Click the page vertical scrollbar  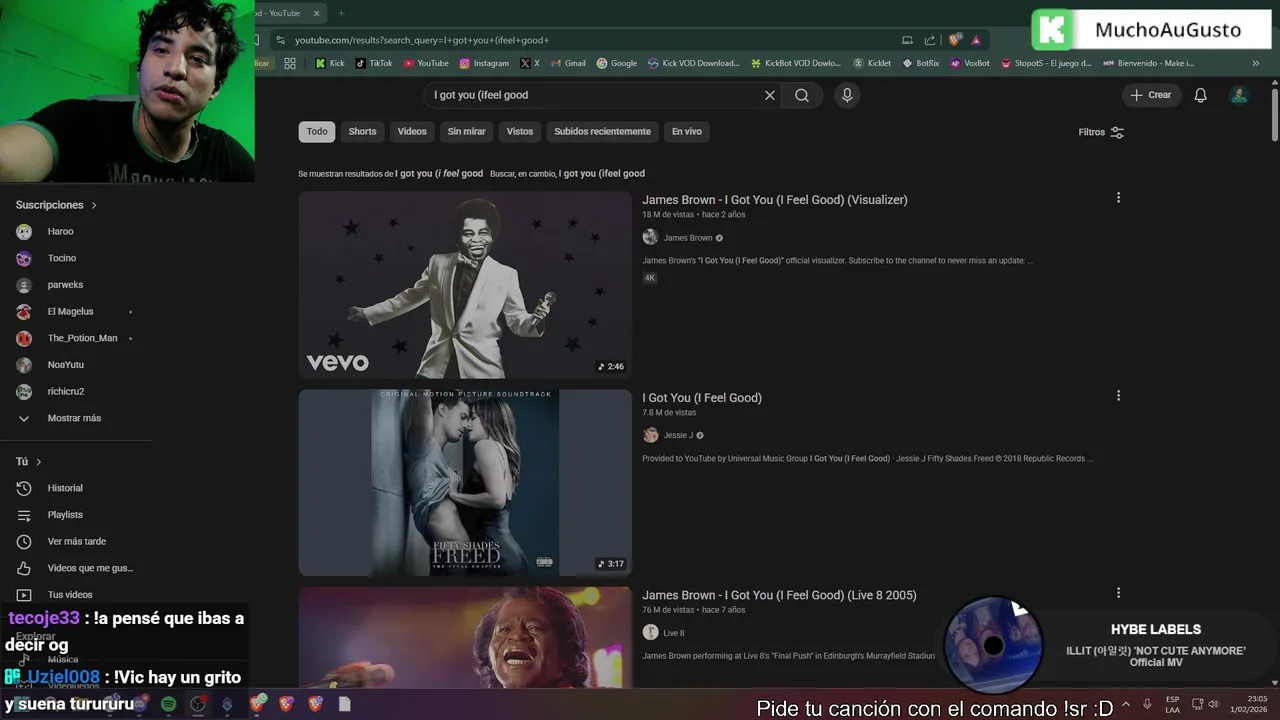[x=1275, y=115]
